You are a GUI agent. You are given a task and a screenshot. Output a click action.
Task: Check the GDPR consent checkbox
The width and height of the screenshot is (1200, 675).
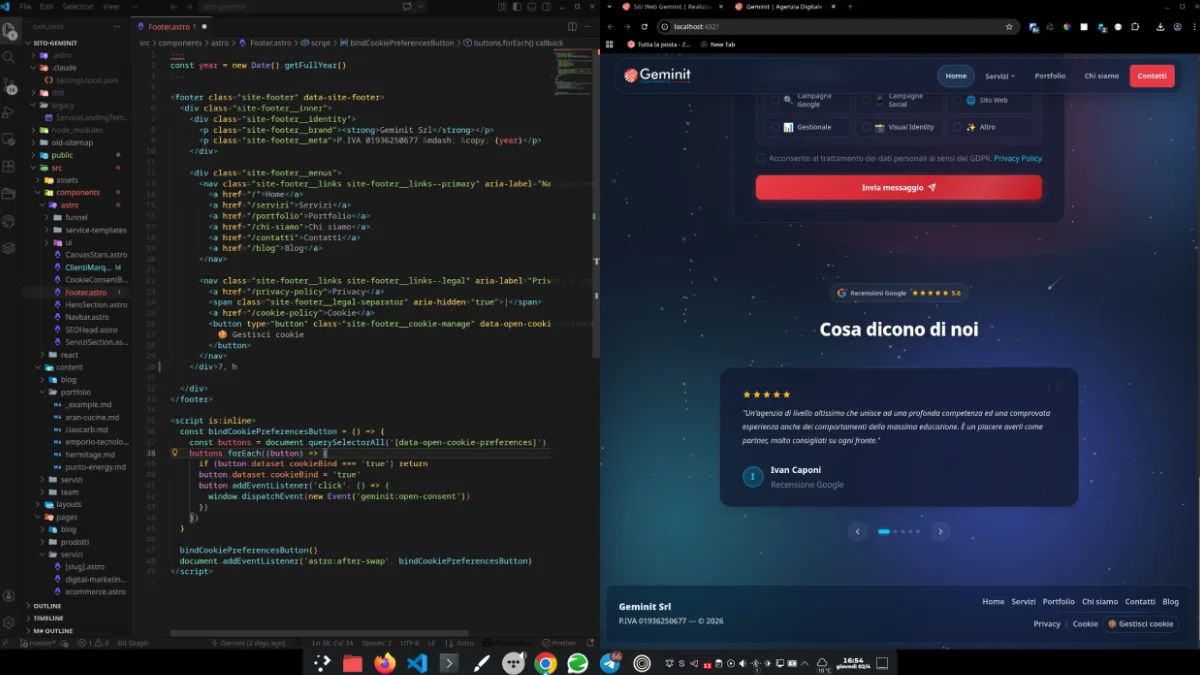point(761,158)
